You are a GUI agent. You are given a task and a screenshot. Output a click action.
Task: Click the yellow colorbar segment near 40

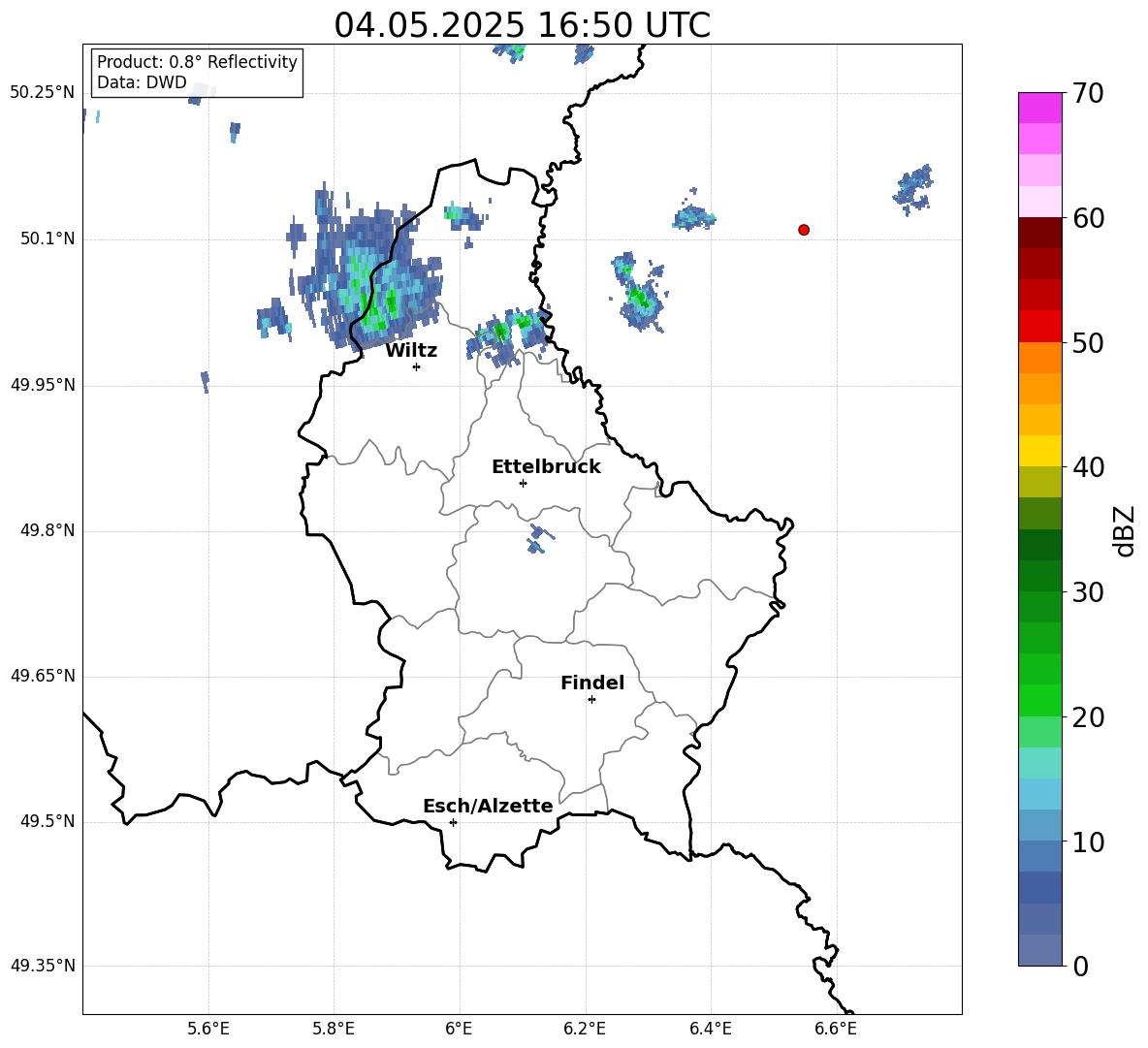[1039, 451]
